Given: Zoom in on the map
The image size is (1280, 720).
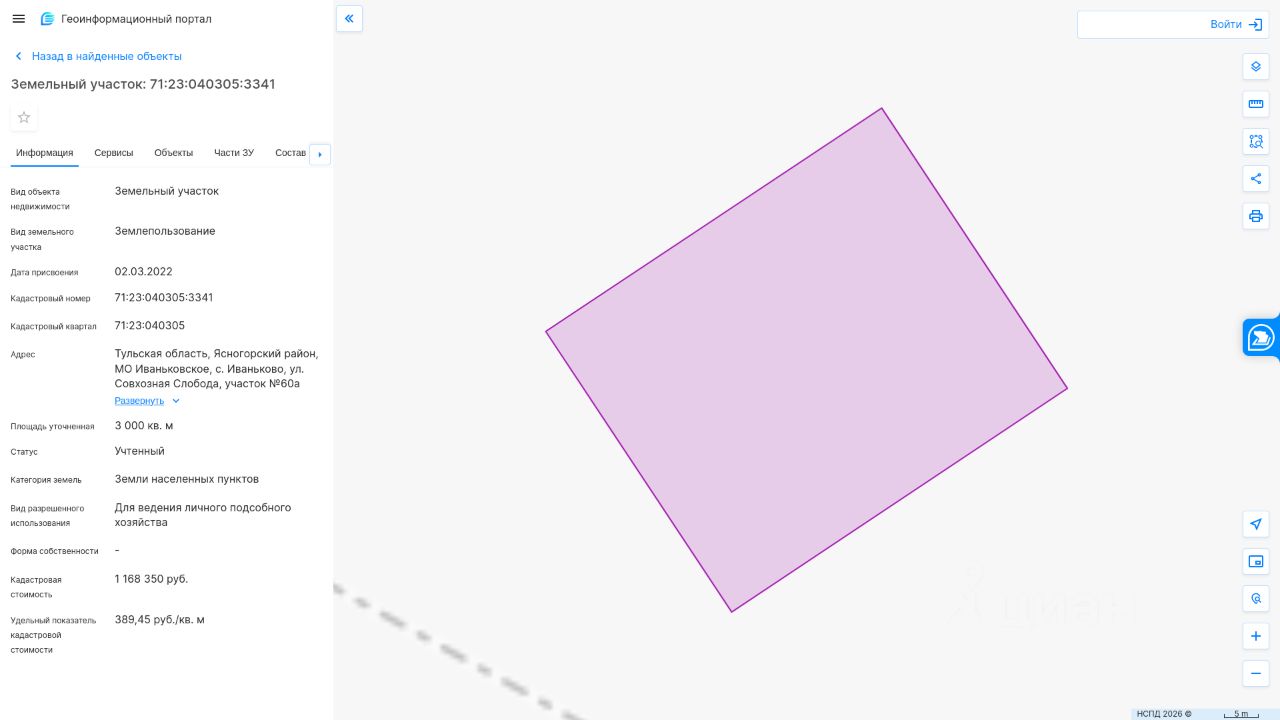Looking at the screenshot, I should coord(1256,636).
